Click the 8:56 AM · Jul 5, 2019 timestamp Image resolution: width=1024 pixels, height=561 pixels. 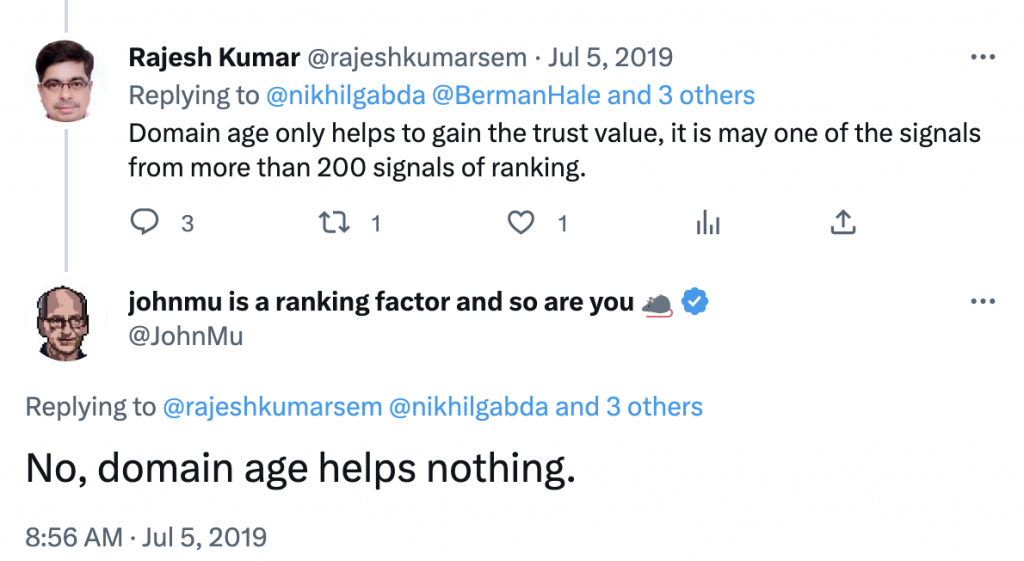click(146, 537)
